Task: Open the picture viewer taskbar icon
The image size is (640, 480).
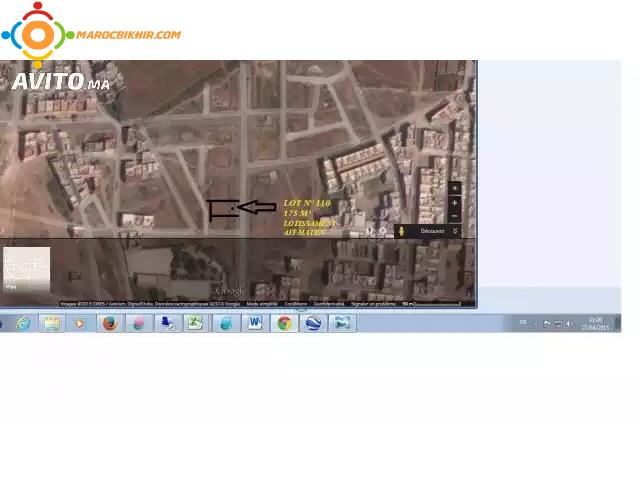Action: click(x=342, y=324)
